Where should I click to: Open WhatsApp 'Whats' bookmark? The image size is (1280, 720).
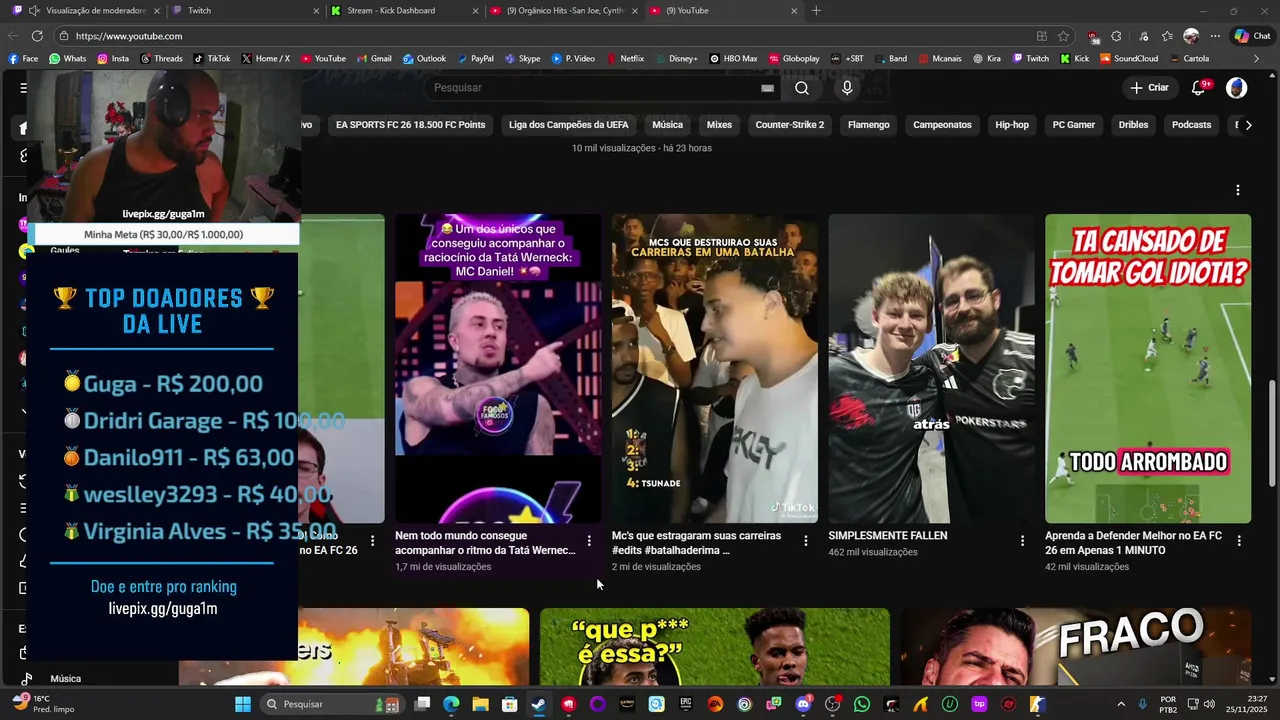[x=67, y=59]
